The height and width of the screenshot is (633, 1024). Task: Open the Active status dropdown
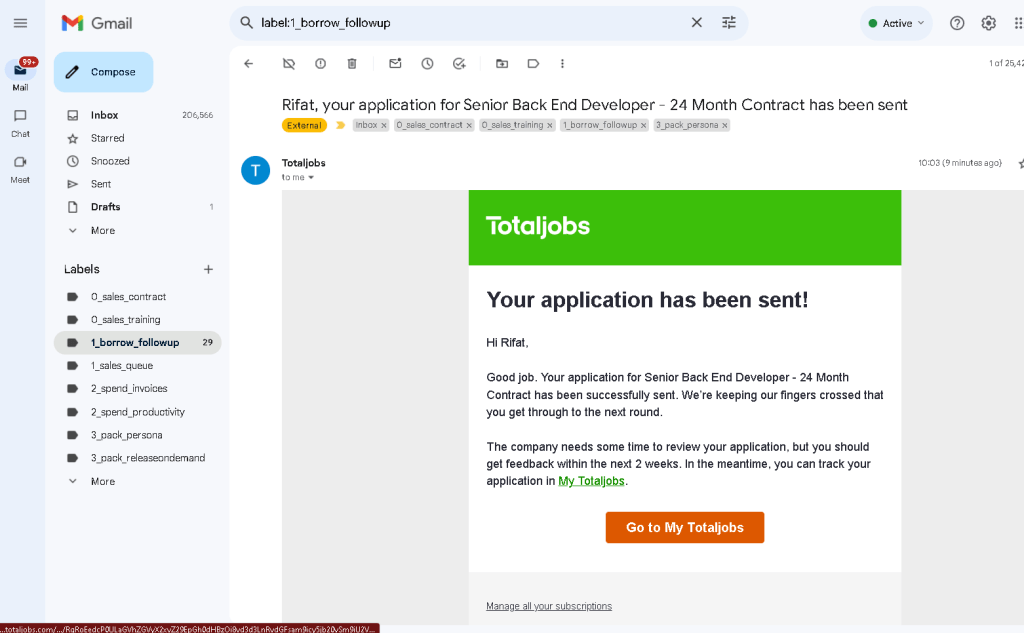point(896,24)
